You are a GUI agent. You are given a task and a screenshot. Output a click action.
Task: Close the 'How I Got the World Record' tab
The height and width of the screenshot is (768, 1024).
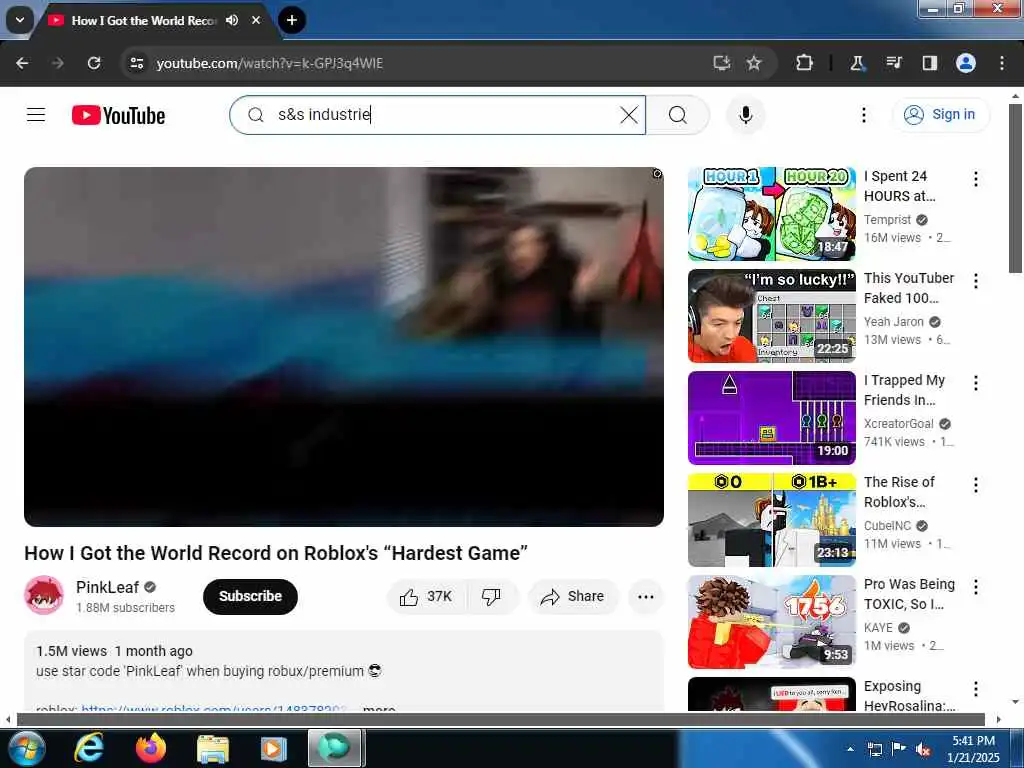tap(257, 20)
